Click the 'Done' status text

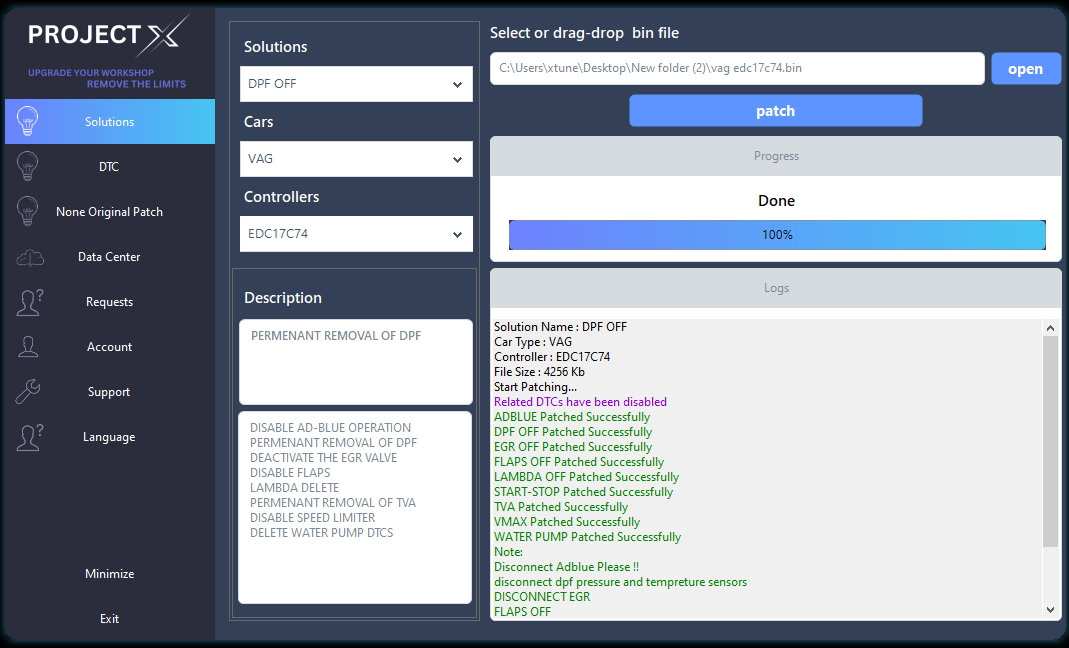(777, 201)
